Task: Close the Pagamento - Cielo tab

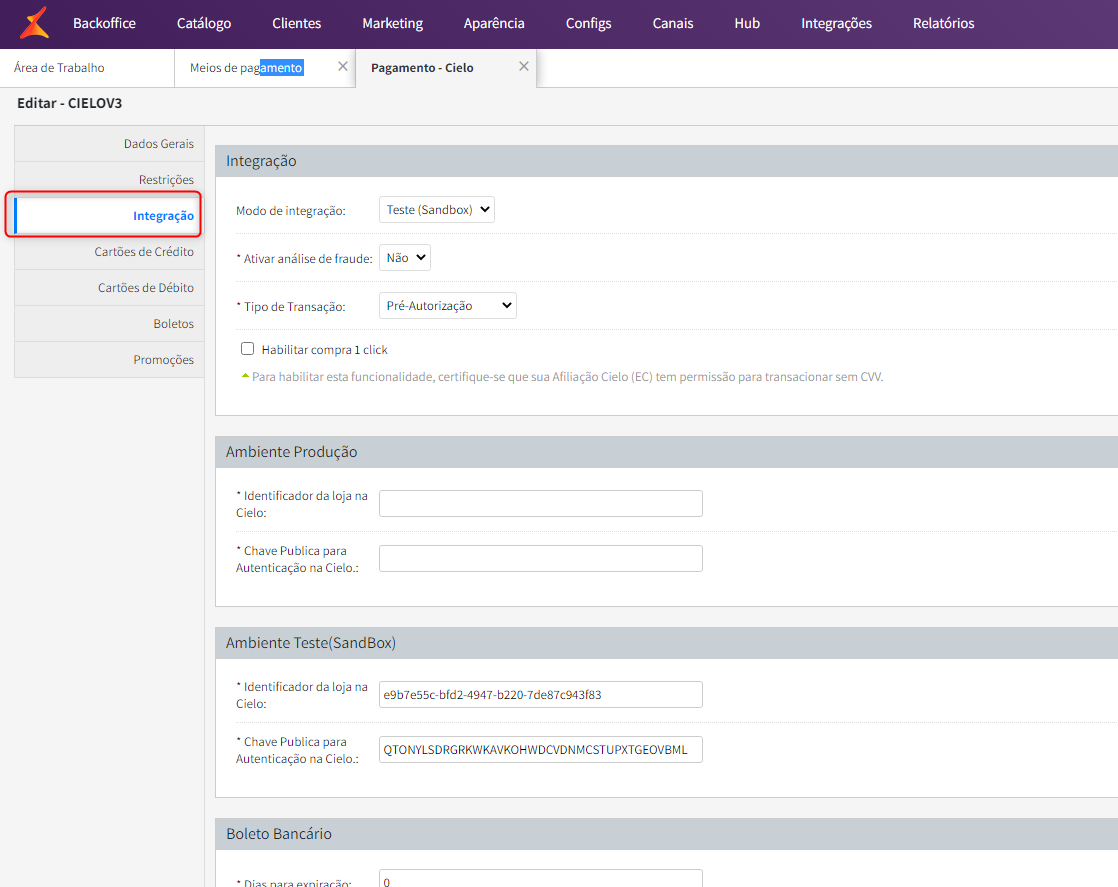Action: pyautogui.click(x=524, y=66)
